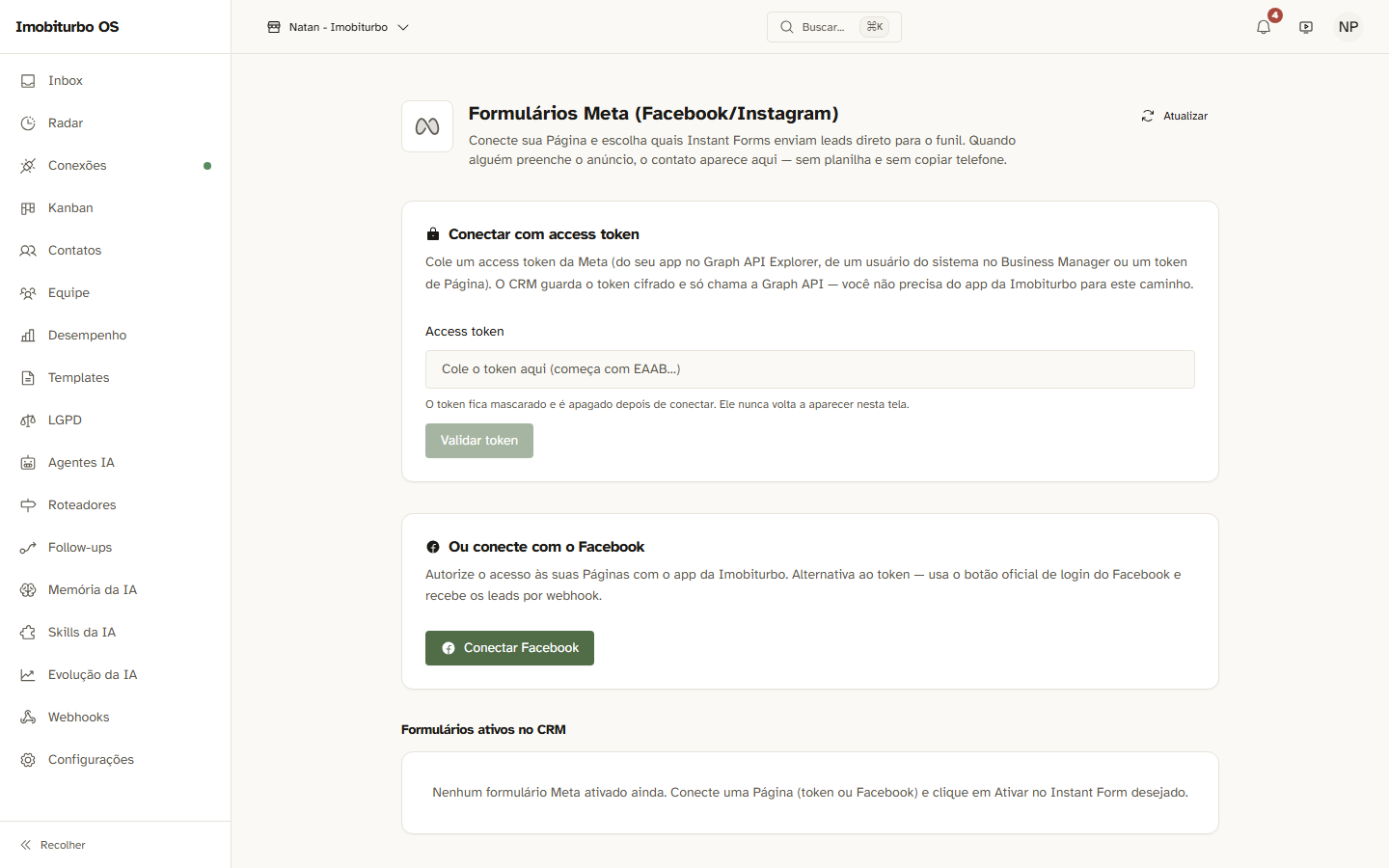The width and height of the screenshot is (1389, 868).
Task: Click the LGPD label in sidebar
Action: (x=65, y=420)
